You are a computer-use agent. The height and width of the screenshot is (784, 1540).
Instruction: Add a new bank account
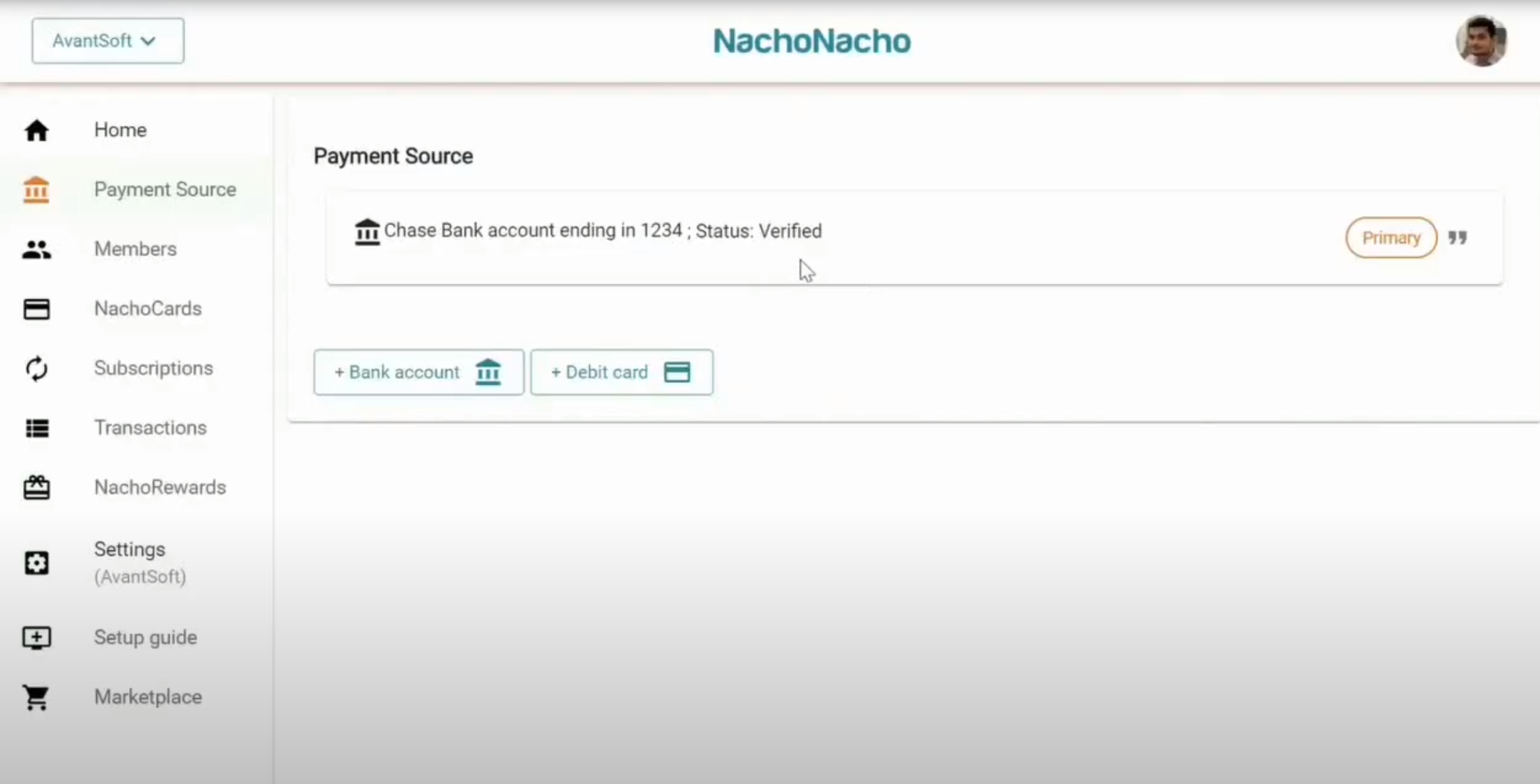click(419, 372)
